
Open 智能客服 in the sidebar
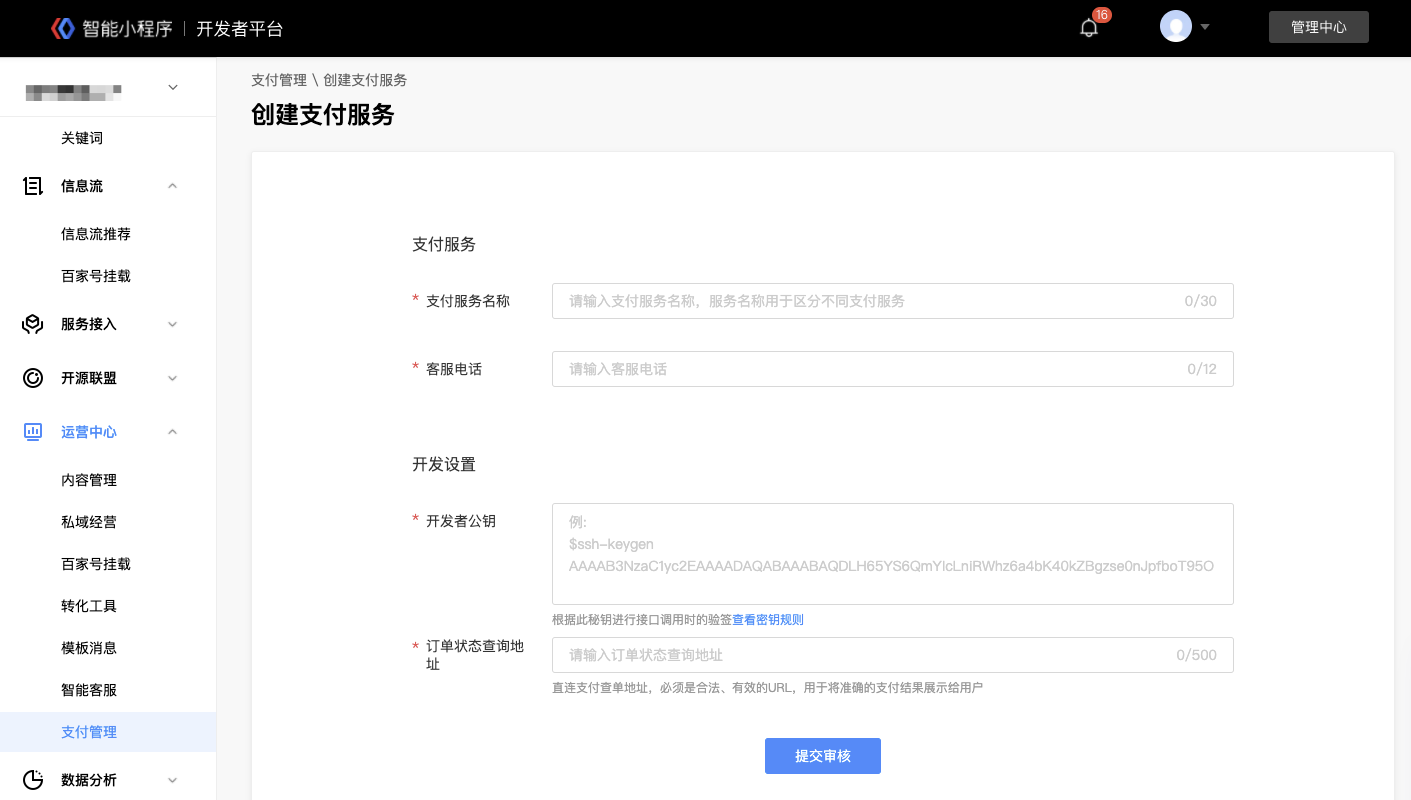click(x=89, y=690)
